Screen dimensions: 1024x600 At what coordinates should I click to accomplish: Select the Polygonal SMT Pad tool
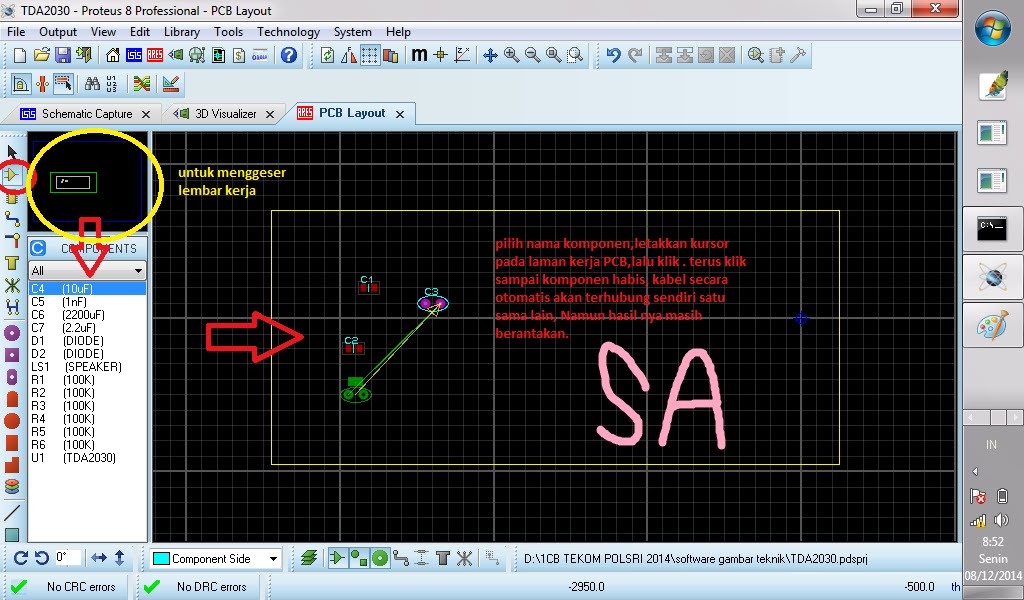[x=12, y=465]
